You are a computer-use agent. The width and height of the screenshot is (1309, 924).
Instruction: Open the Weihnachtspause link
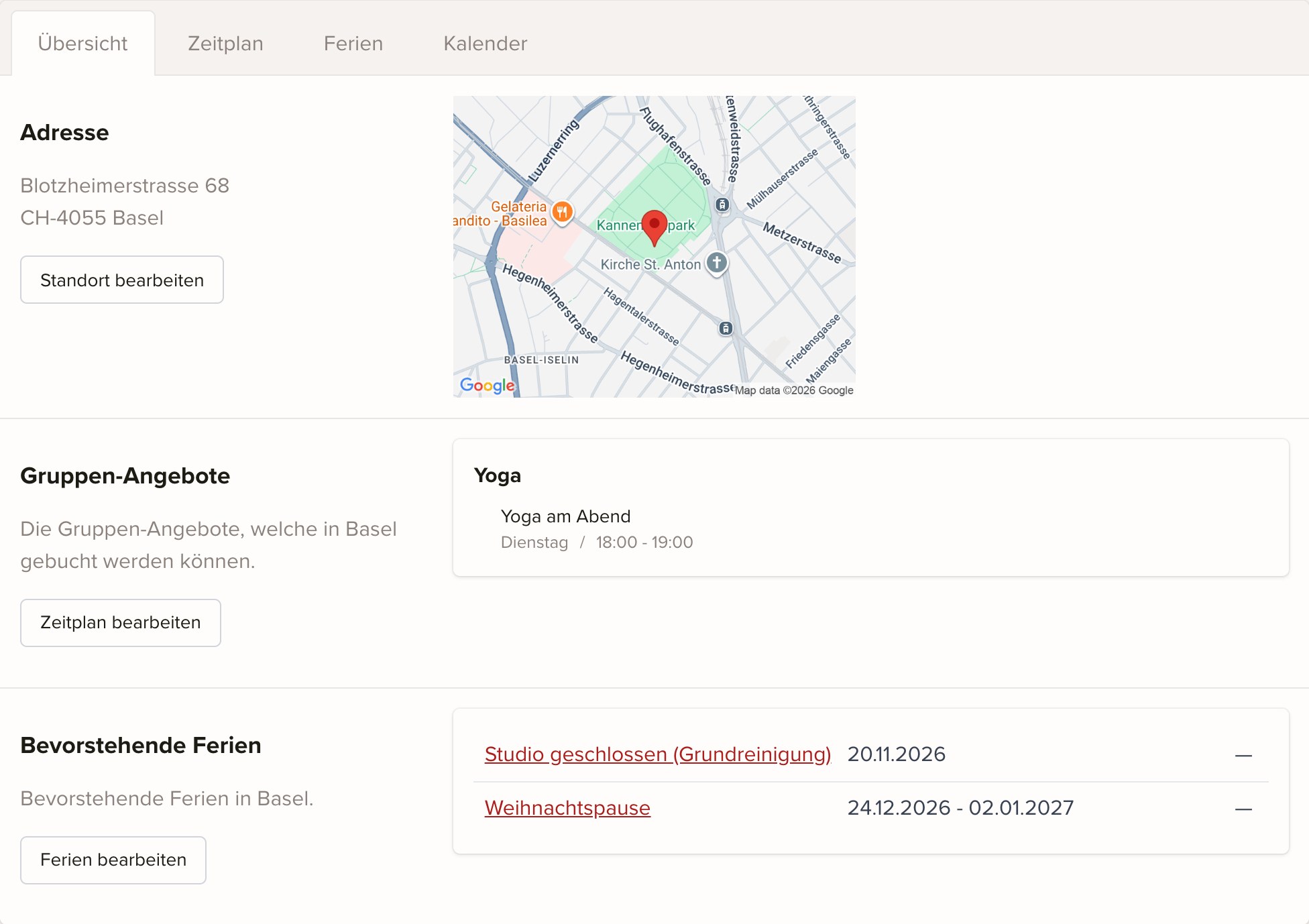[567, 808]
